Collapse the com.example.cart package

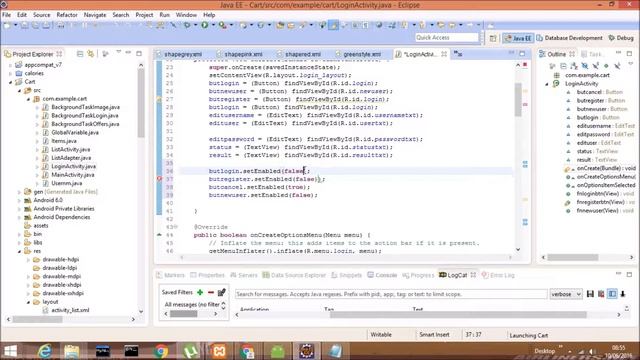click(x=28, y=99)
